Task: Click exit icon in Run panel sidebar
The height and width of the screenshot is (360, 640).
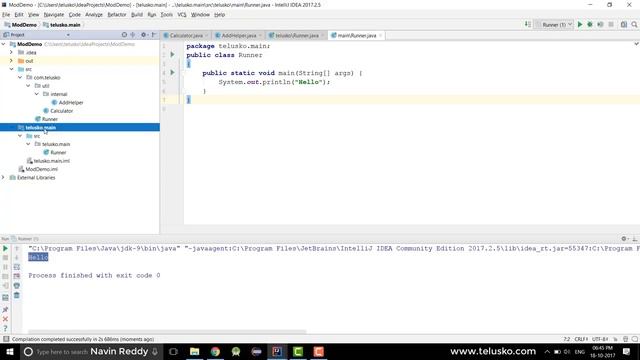Action: [5, 286]
